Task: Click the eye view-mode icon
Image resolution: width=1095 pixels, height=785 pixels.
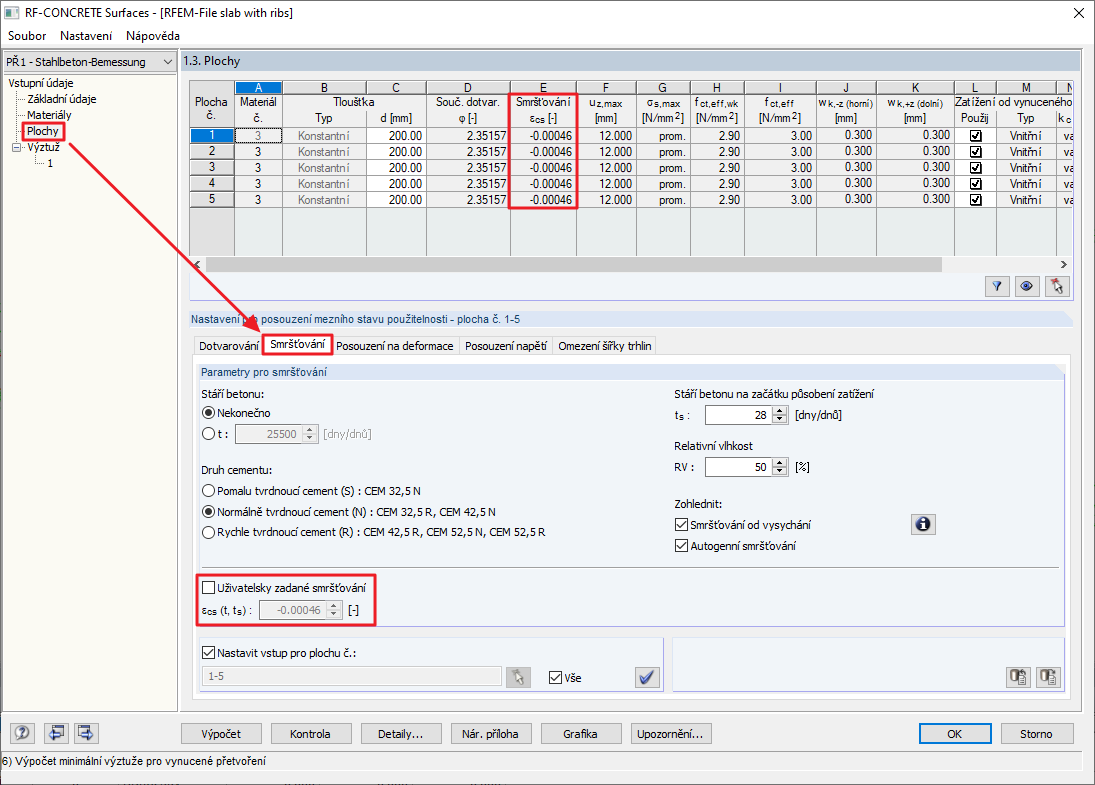Action: click(x=1027, y=286)
